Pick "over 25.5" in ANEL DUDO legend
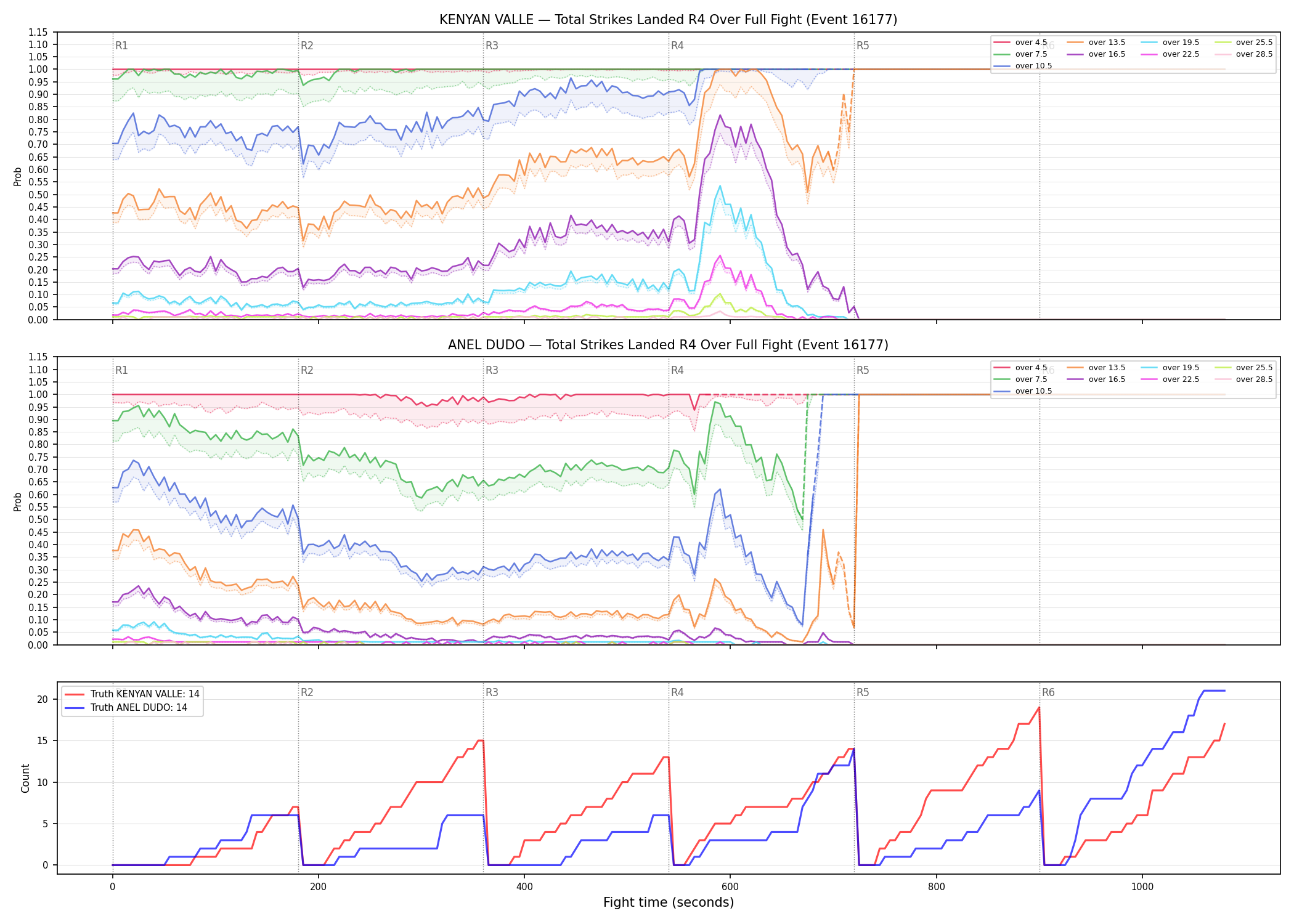This screenshot has height=924, width=1294. click(x=1243, y=368)
